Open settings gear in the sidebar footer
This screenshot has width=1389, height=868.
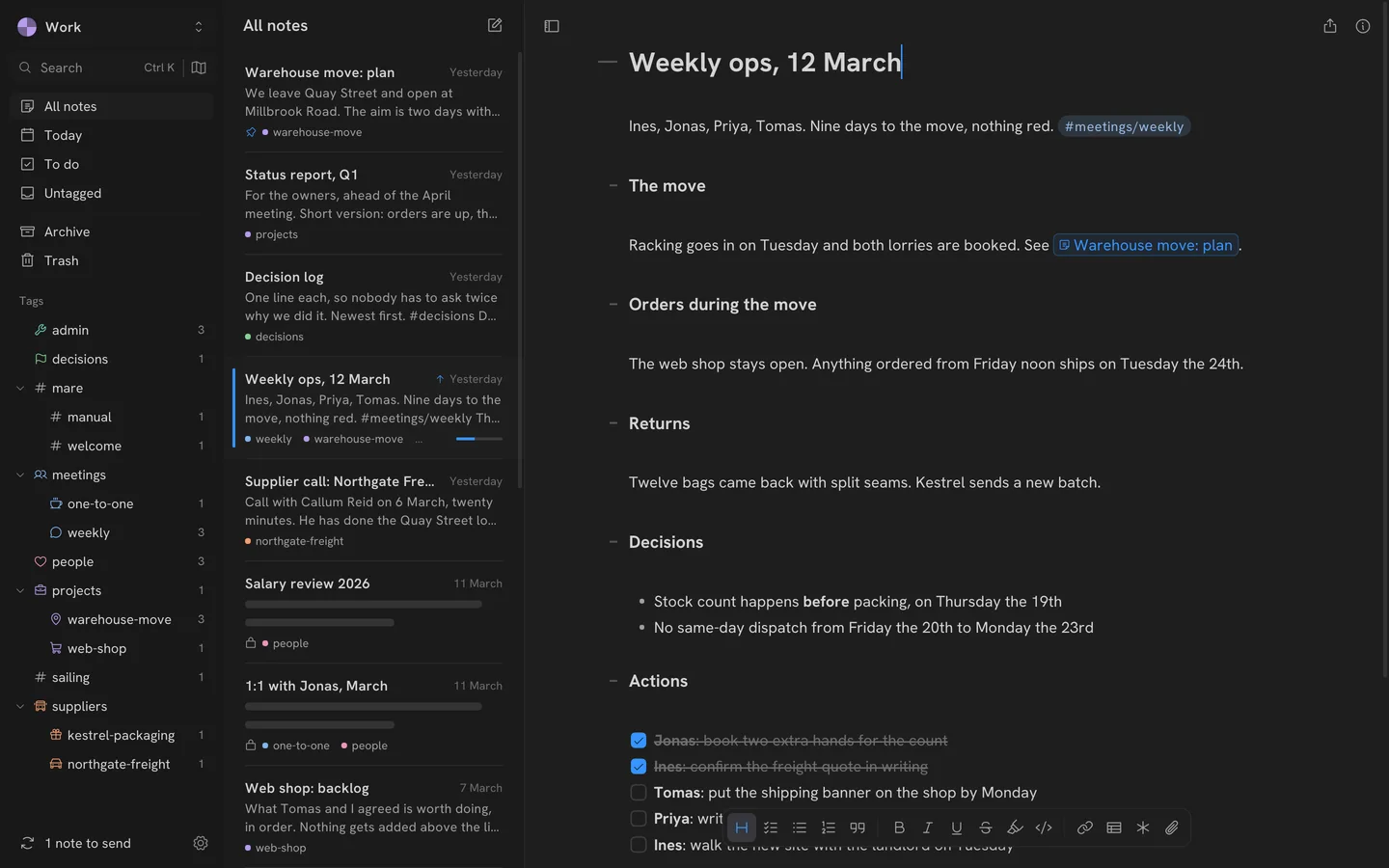coord(201,843)
